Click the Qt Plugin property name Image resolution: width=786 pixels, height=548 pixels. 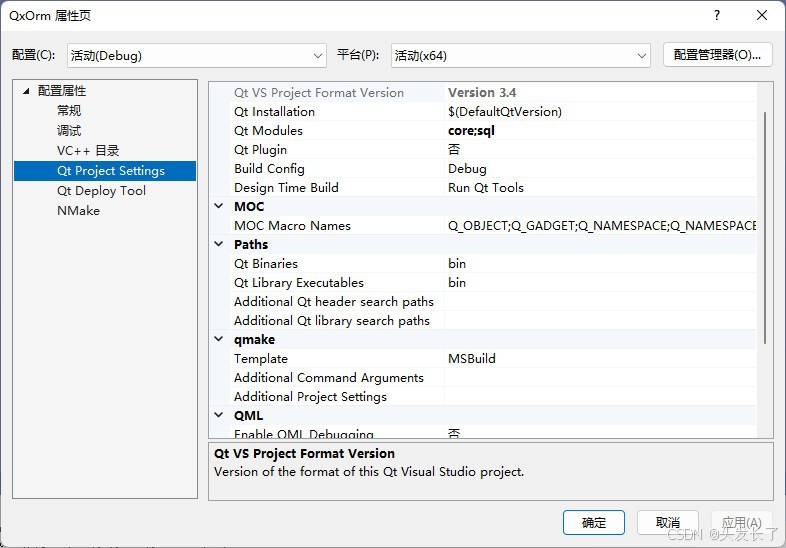pos(260,150)
